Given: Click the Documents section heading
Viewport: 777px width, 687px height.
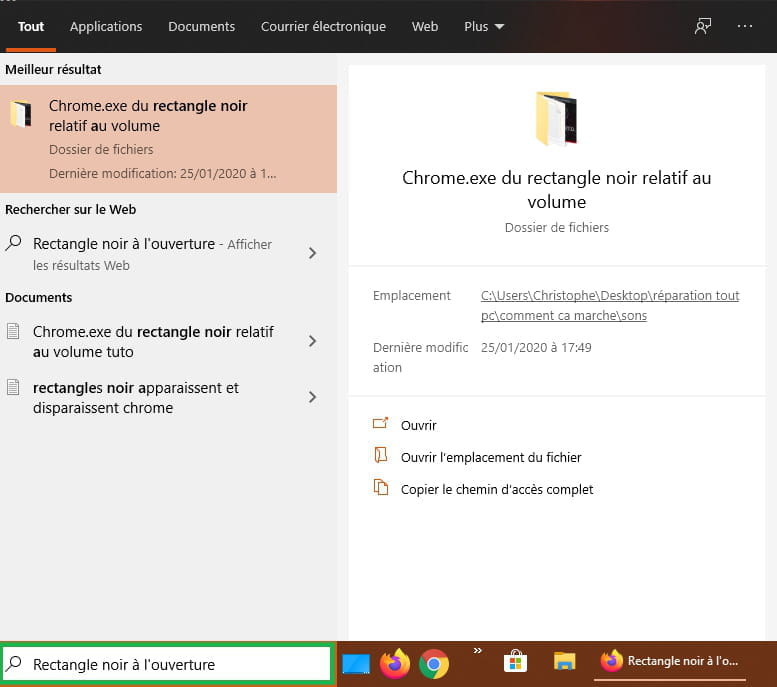Looking at the screenshot, I should (x=39, y=297).
